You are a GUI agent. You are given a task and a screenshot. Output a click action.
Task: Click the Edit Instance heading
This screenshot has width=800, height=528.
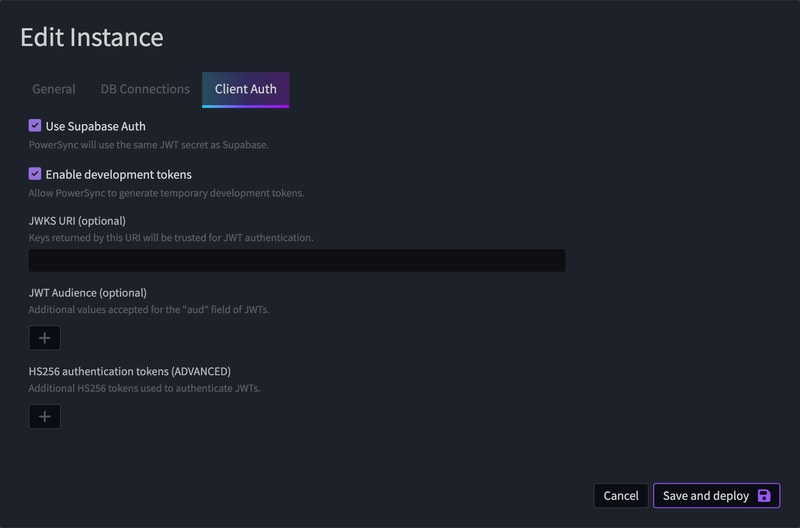92,37
